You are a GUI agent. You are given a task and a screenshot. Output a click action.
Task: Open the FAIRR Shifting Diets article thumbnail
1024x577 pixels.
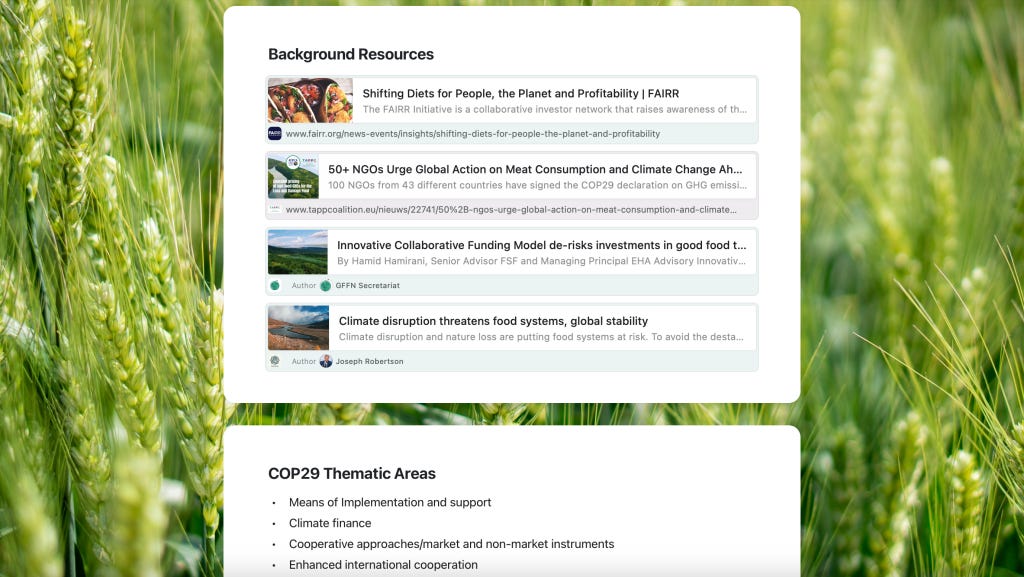pyautogui.click(x=310, y=101)
